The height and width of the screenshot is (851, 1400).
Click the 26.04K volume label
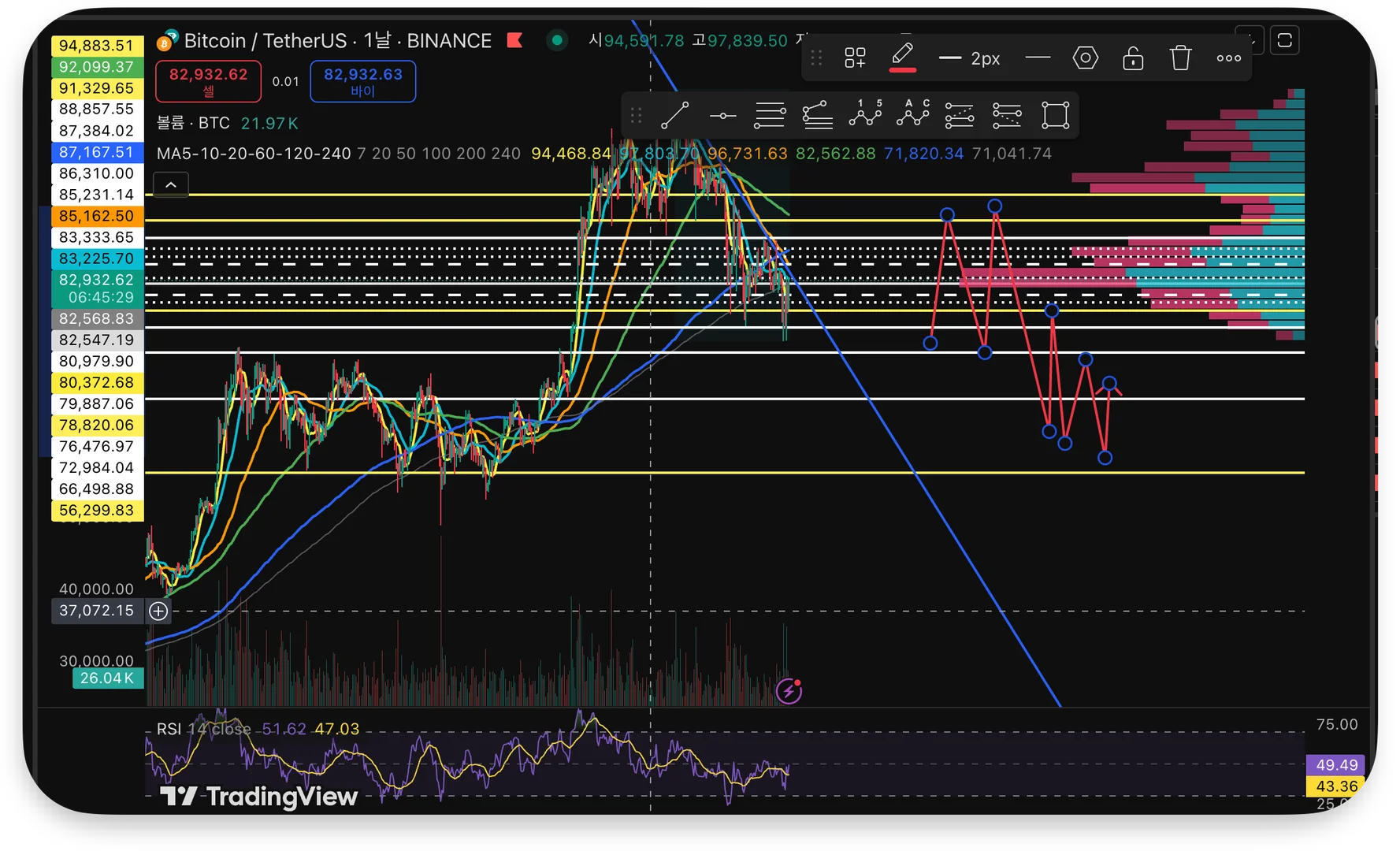(108, 678)
